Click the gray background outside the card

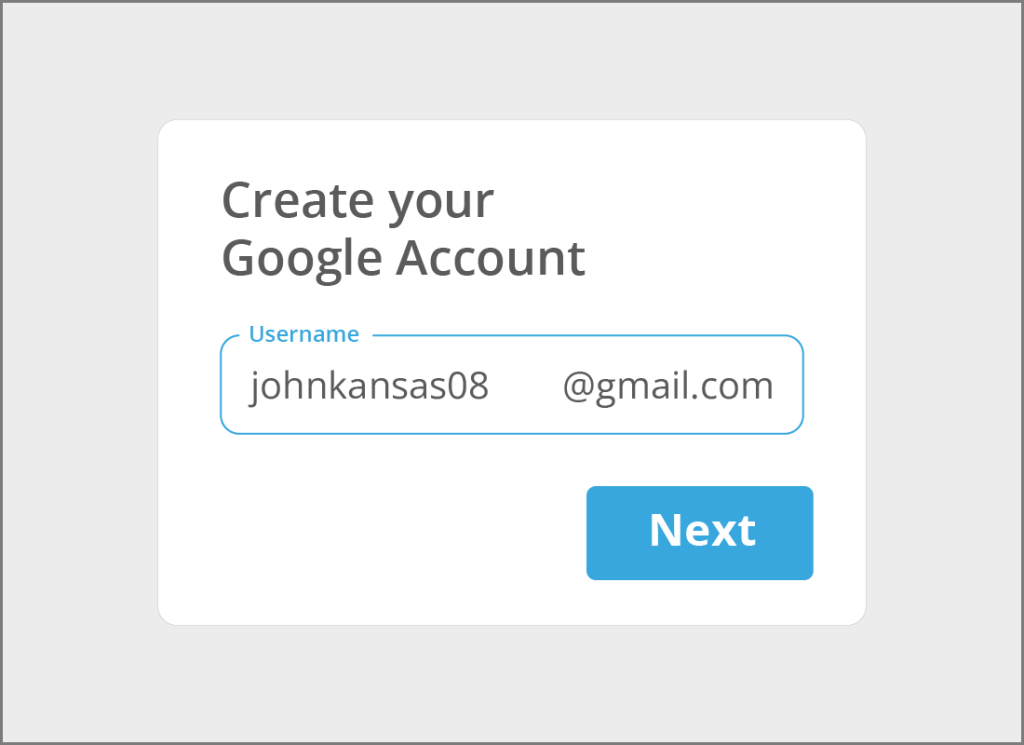[x=78, y=372]
